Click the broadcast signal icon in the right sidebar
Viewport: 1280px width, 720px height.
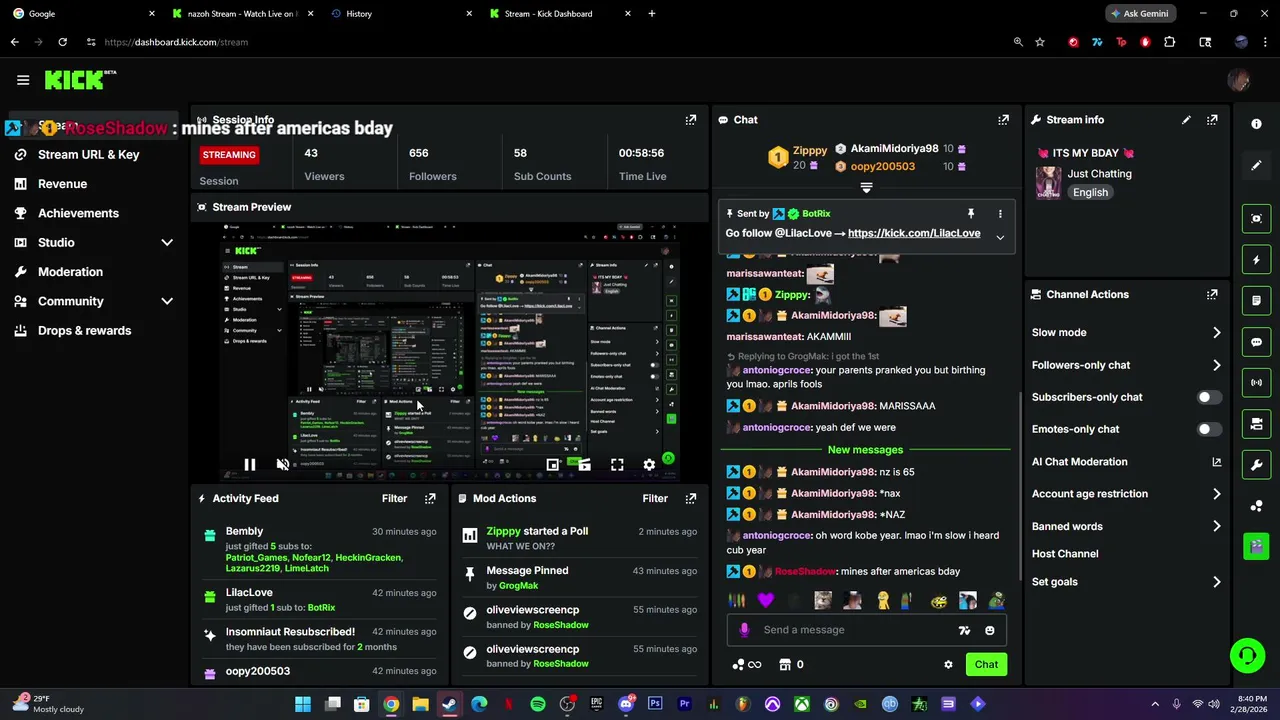click(x=1256, y=383)
